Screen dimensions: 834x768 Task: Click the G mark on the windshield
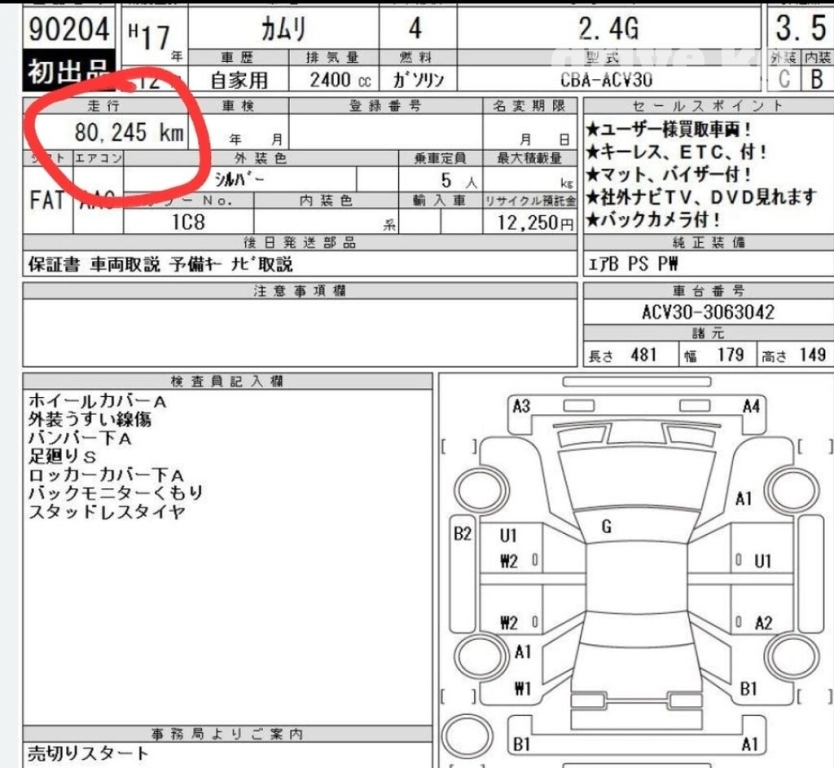(606, 527)
